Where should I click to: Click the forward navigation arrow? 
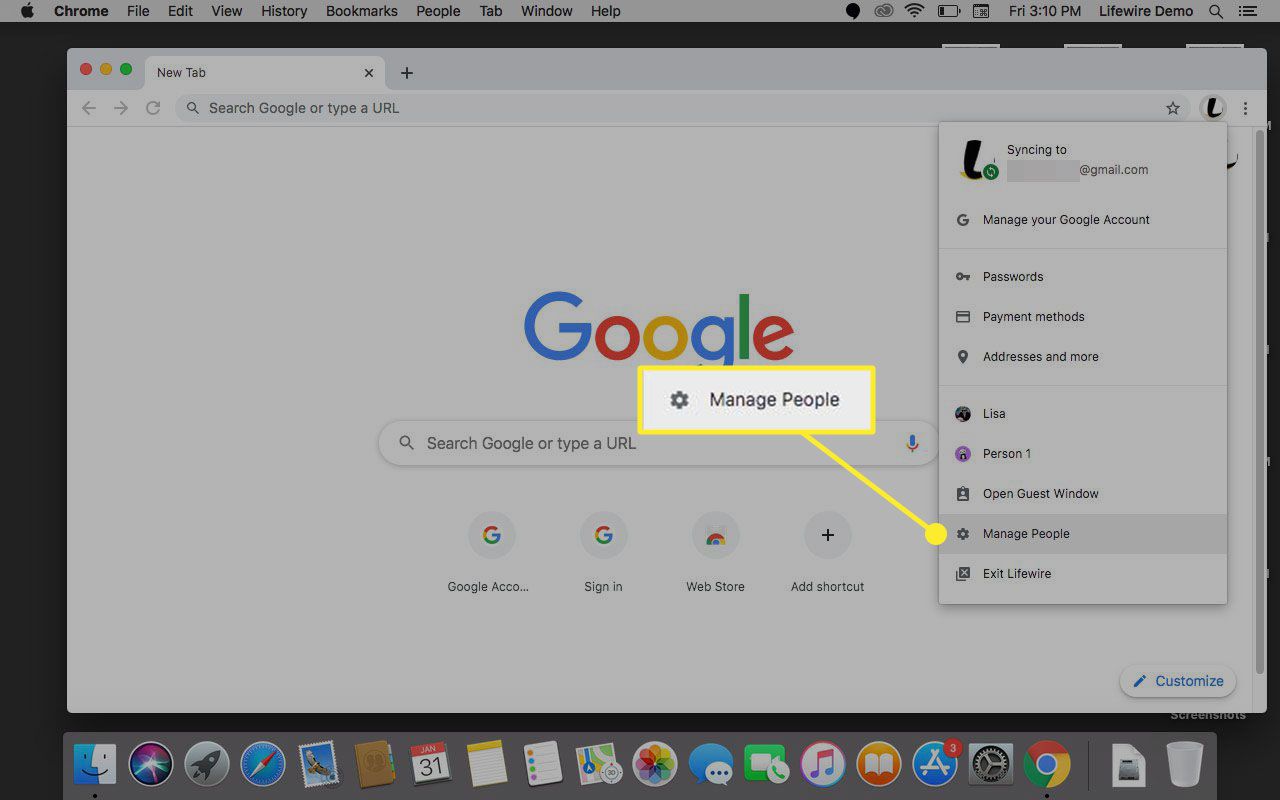[121, 108]
